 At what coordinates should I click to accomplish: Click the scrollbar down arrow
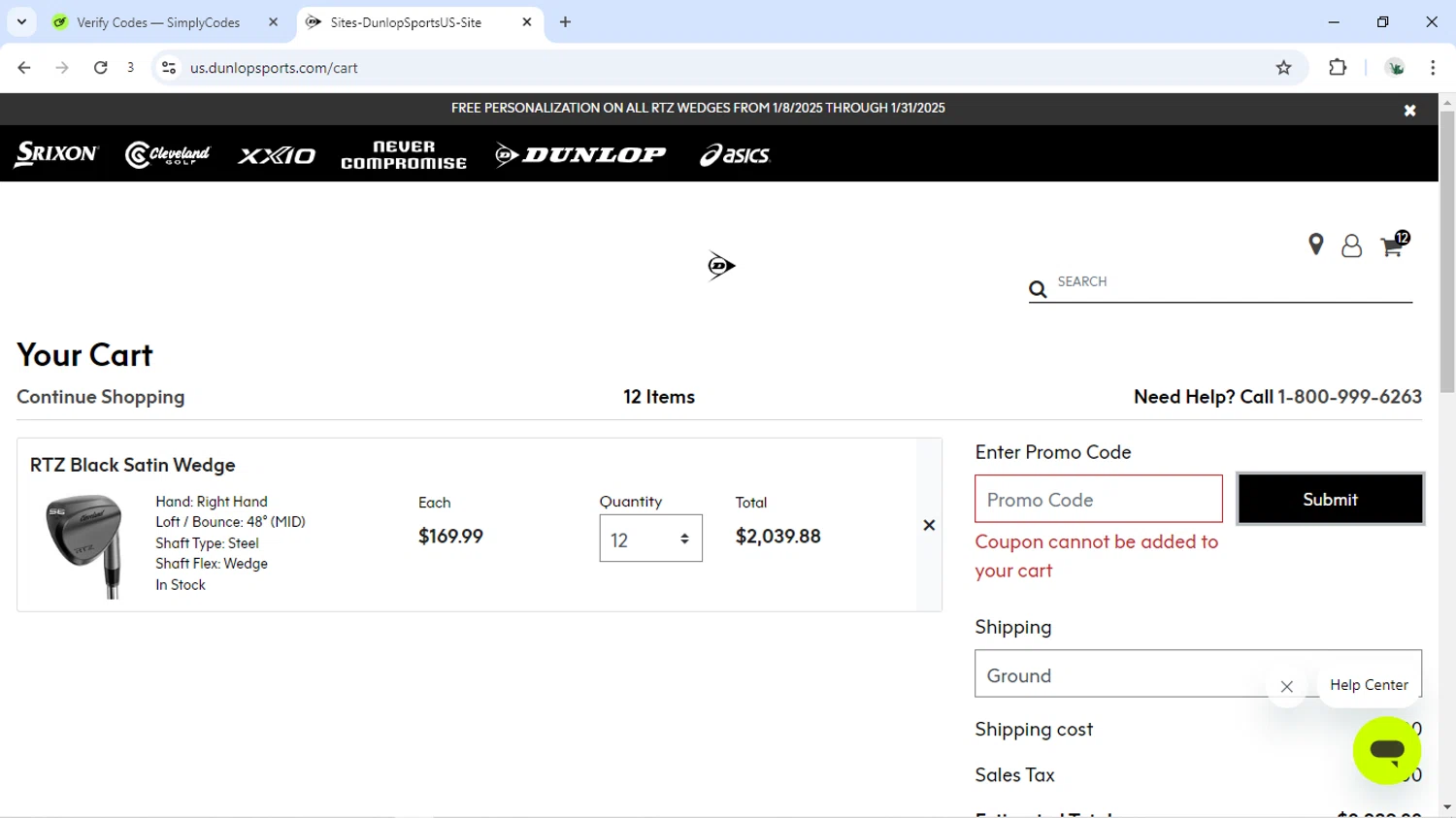(1447, 807)
